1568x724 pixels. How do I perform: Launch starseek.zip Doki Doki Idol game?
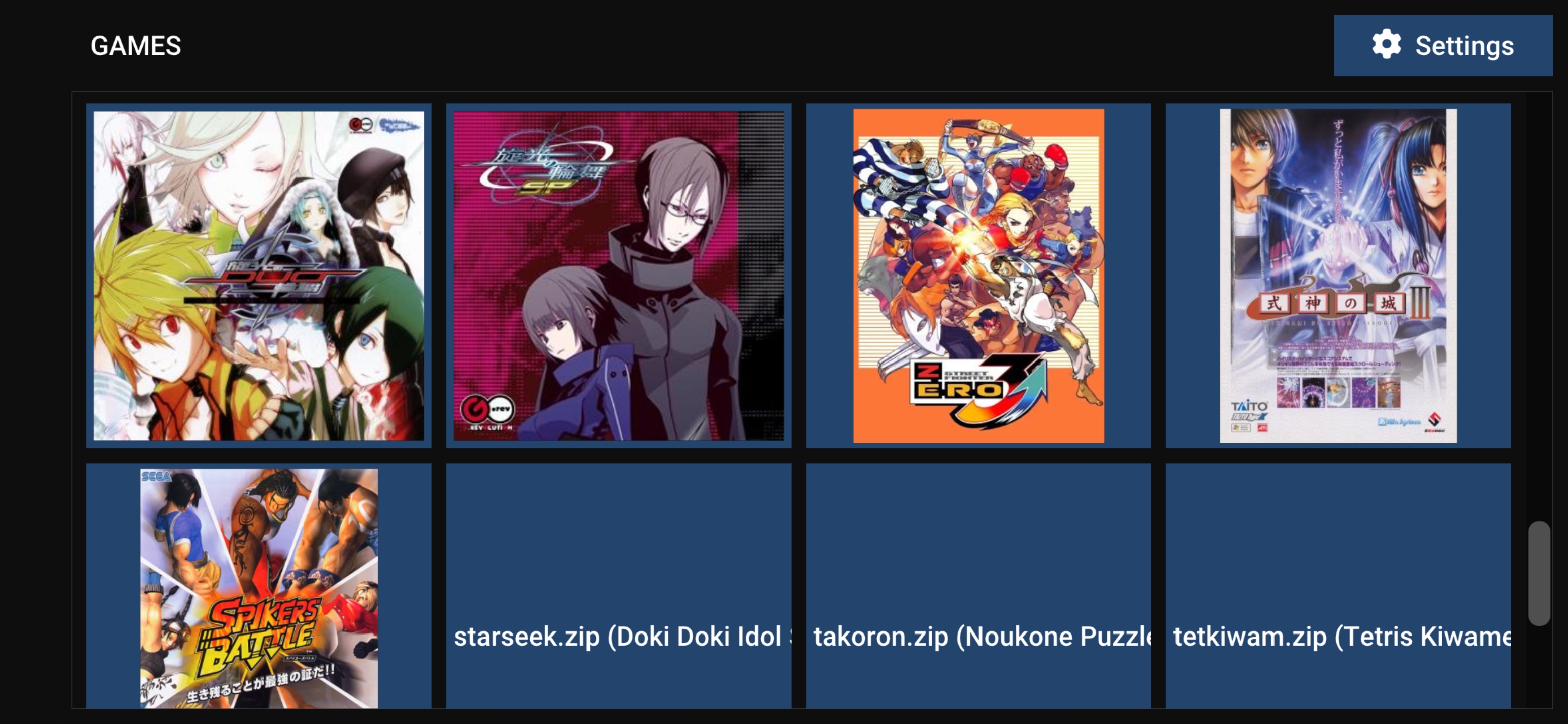coord(619,586)
